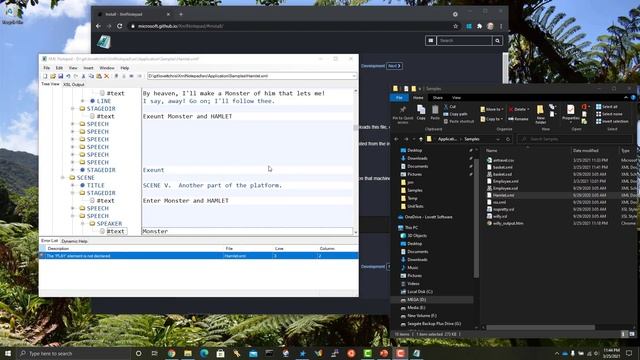Image resolution: width=640 pixels, height=360 pixels.
Task: Bookmark this page with star icon in Chrome
Action: click(456, 26)
